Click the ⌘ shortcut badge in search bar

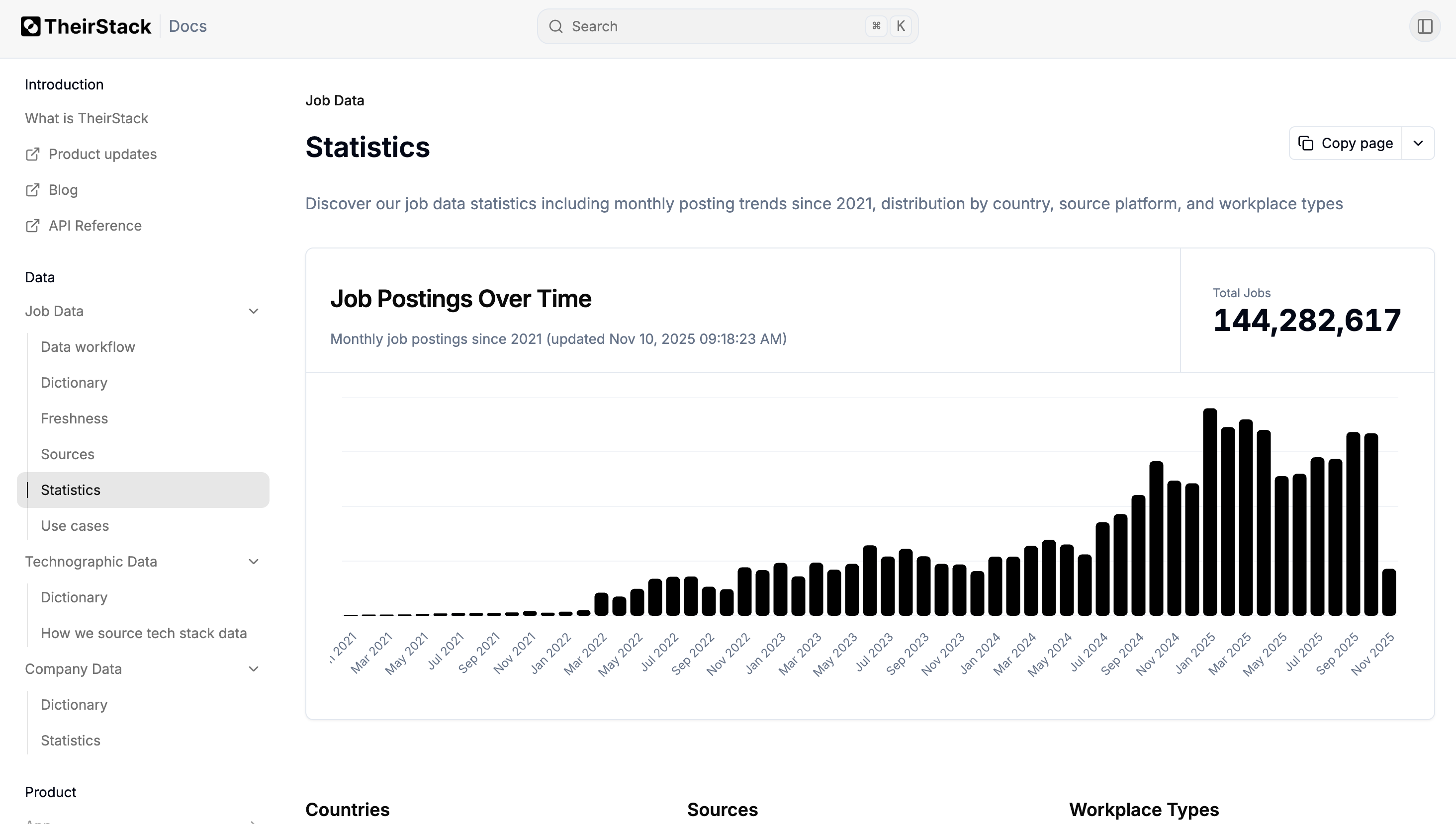click(x=876, y=26)
